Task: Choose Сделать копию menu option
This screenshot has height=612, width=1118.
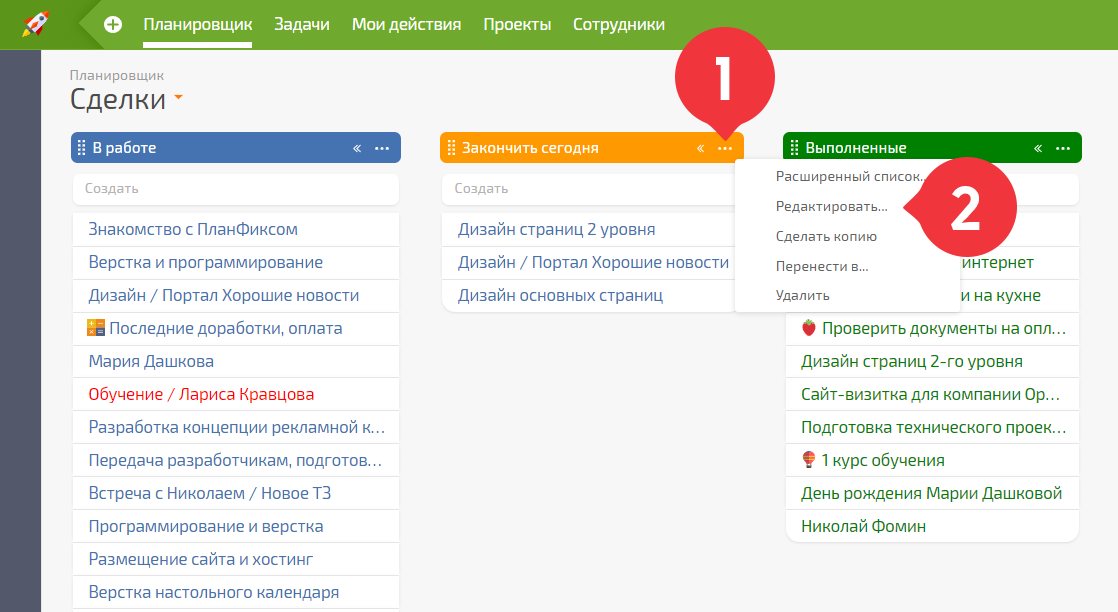Action: 826,236
